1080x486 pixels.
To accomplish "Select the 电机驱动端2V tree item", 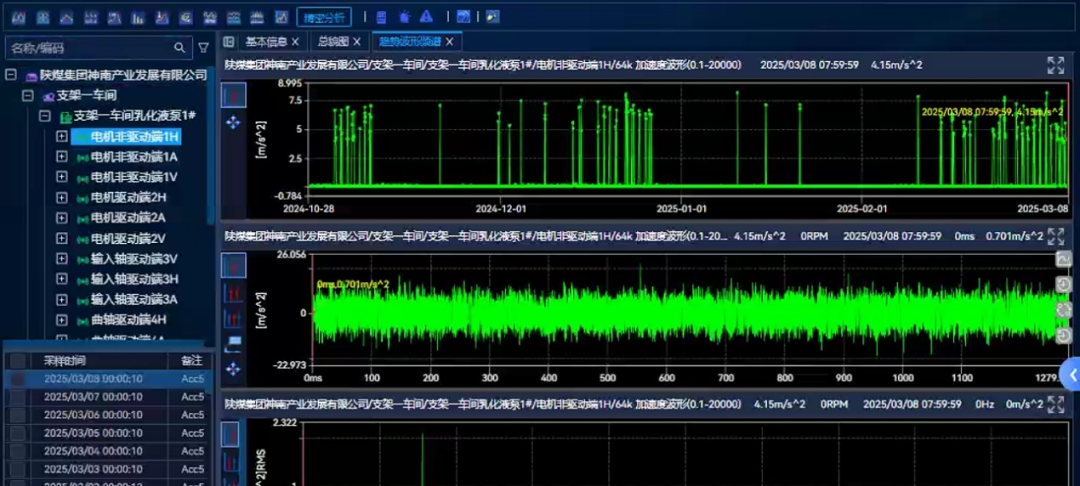I will click(x=128, y=238).
